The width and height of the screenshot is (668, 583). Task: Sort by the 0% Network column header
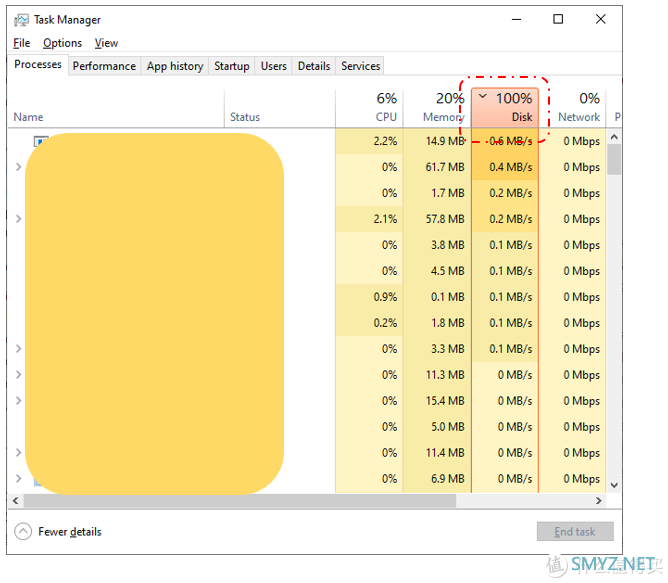[573, 108]
